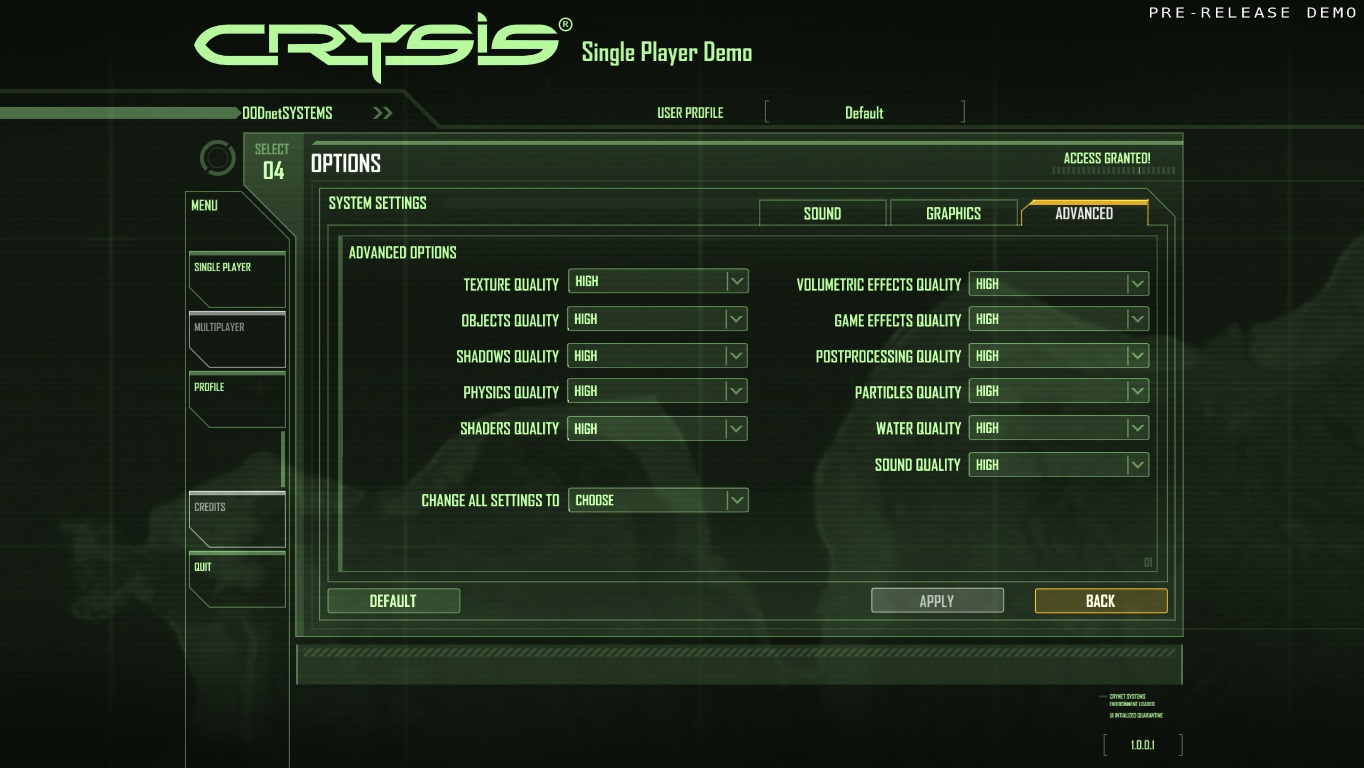Click the Apply button
1364x768 pixels.
point(937,601)
